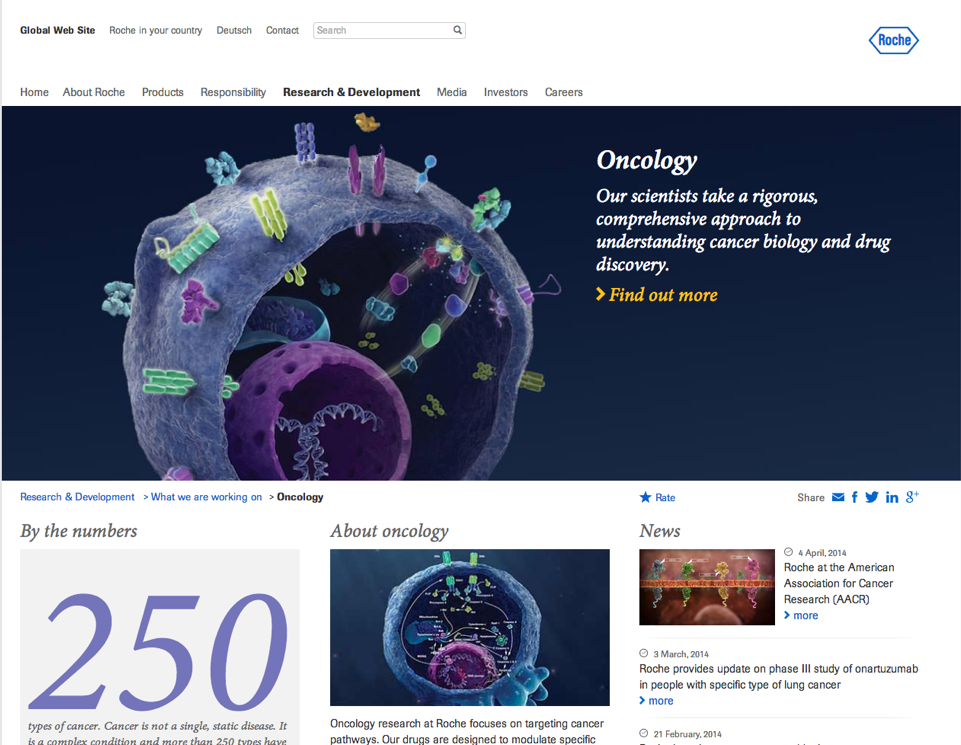Click Find out more in Oncology banner
The height and width of the screenshot is (745, 961).
click(656, 295)
